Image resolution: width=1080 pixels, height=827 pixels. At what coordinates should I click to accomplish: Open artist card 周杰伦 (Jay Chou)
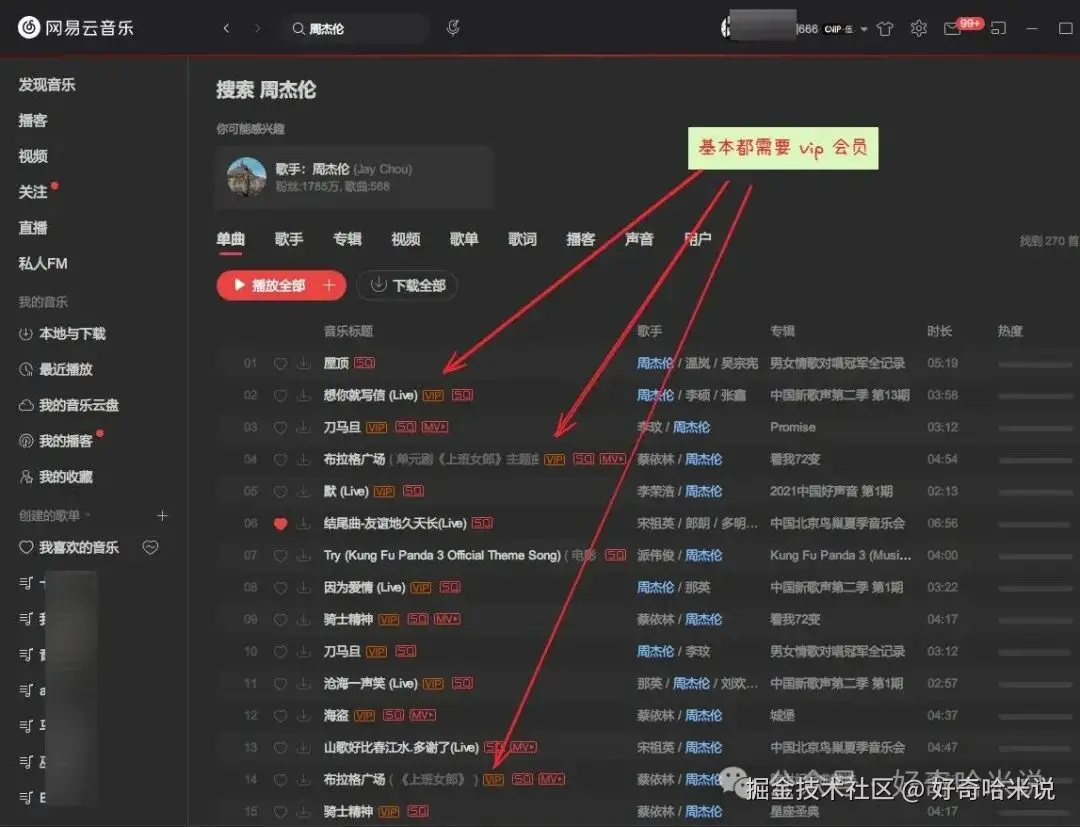tap(354, 177)
